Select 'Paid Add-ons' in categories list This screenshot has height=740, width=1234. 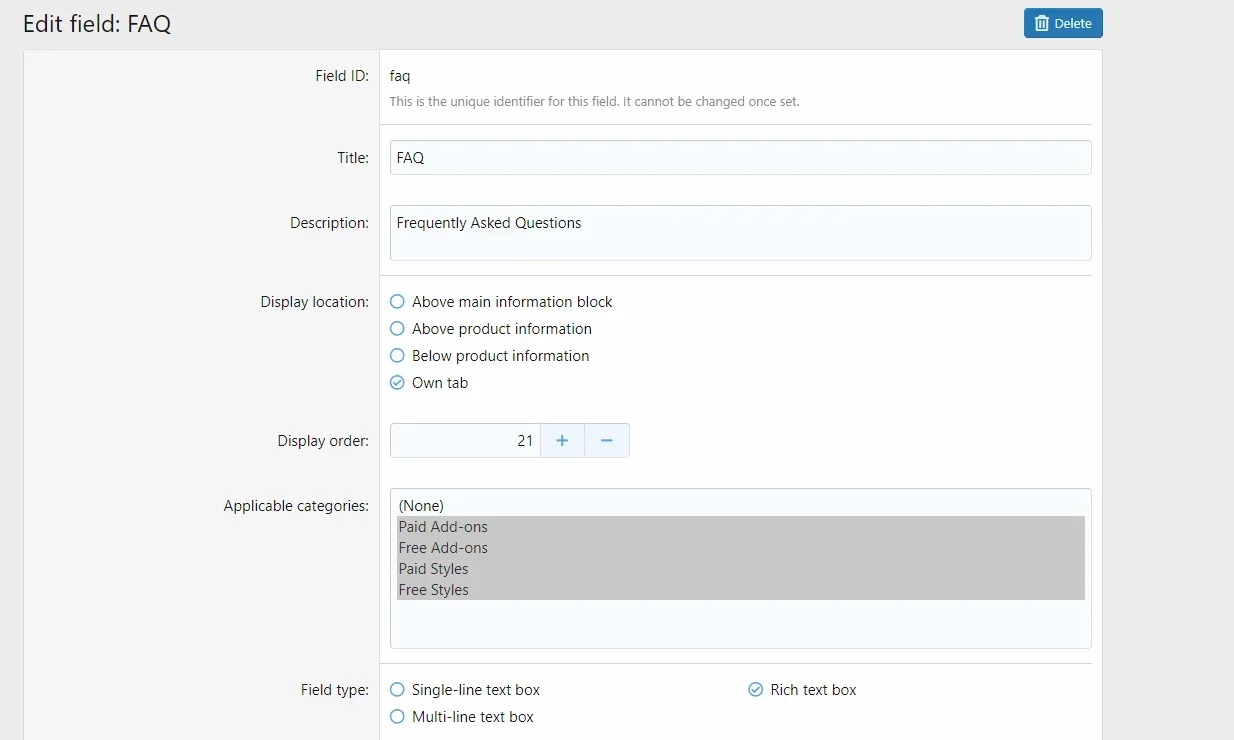click(740, 527)
